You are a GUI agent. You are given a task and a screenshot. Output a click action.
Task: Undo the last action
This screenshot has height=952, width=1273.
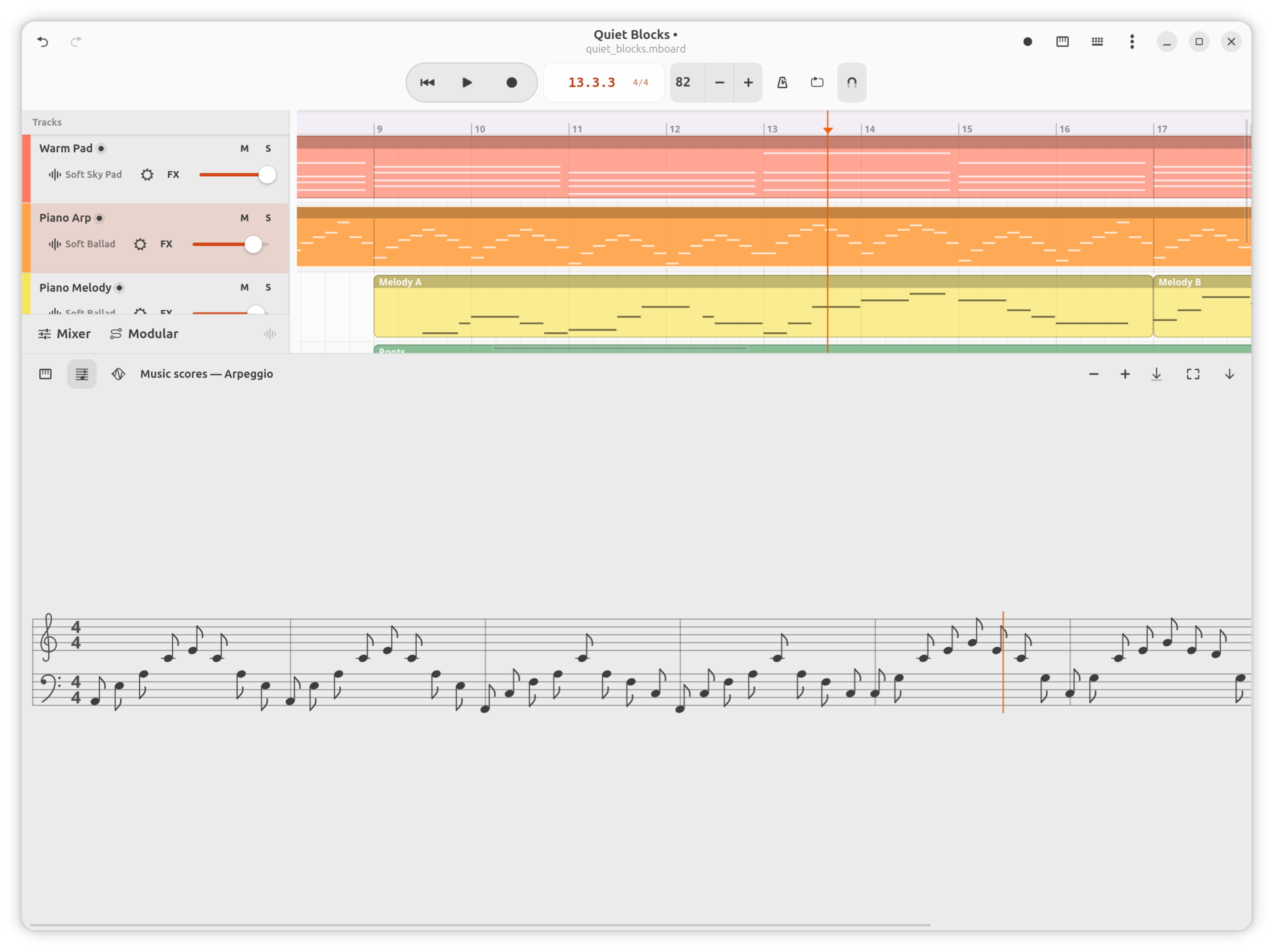[x=43, y=41]
